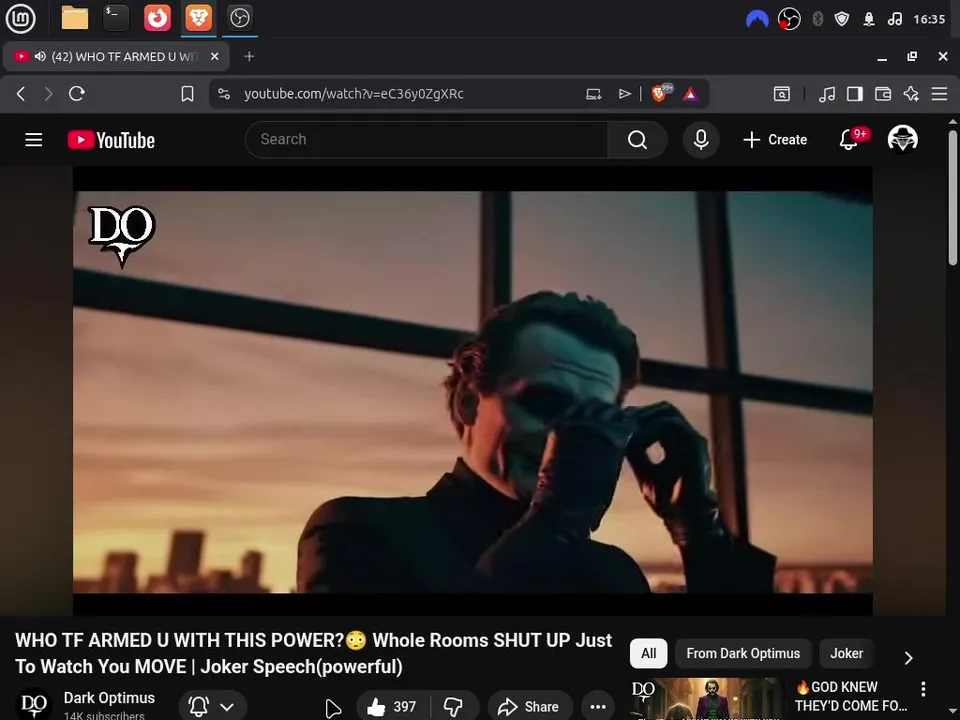This screenshot has height=720, width=960.
Task: Share this video
Action: (530, 707)
